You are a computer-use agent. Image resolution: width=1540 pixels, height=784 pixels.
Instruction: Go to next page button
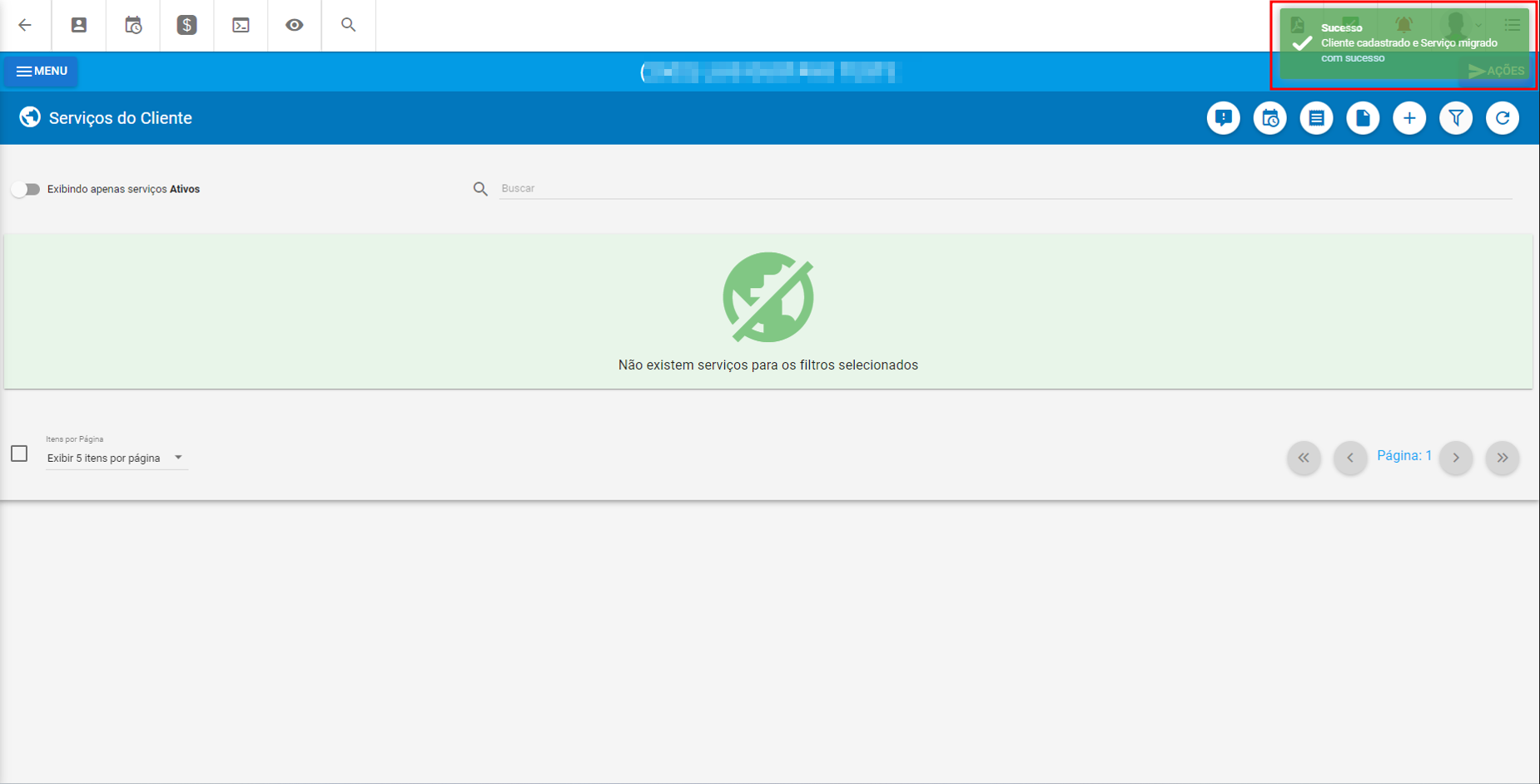pyautogui.click(x=1456, y=458)
